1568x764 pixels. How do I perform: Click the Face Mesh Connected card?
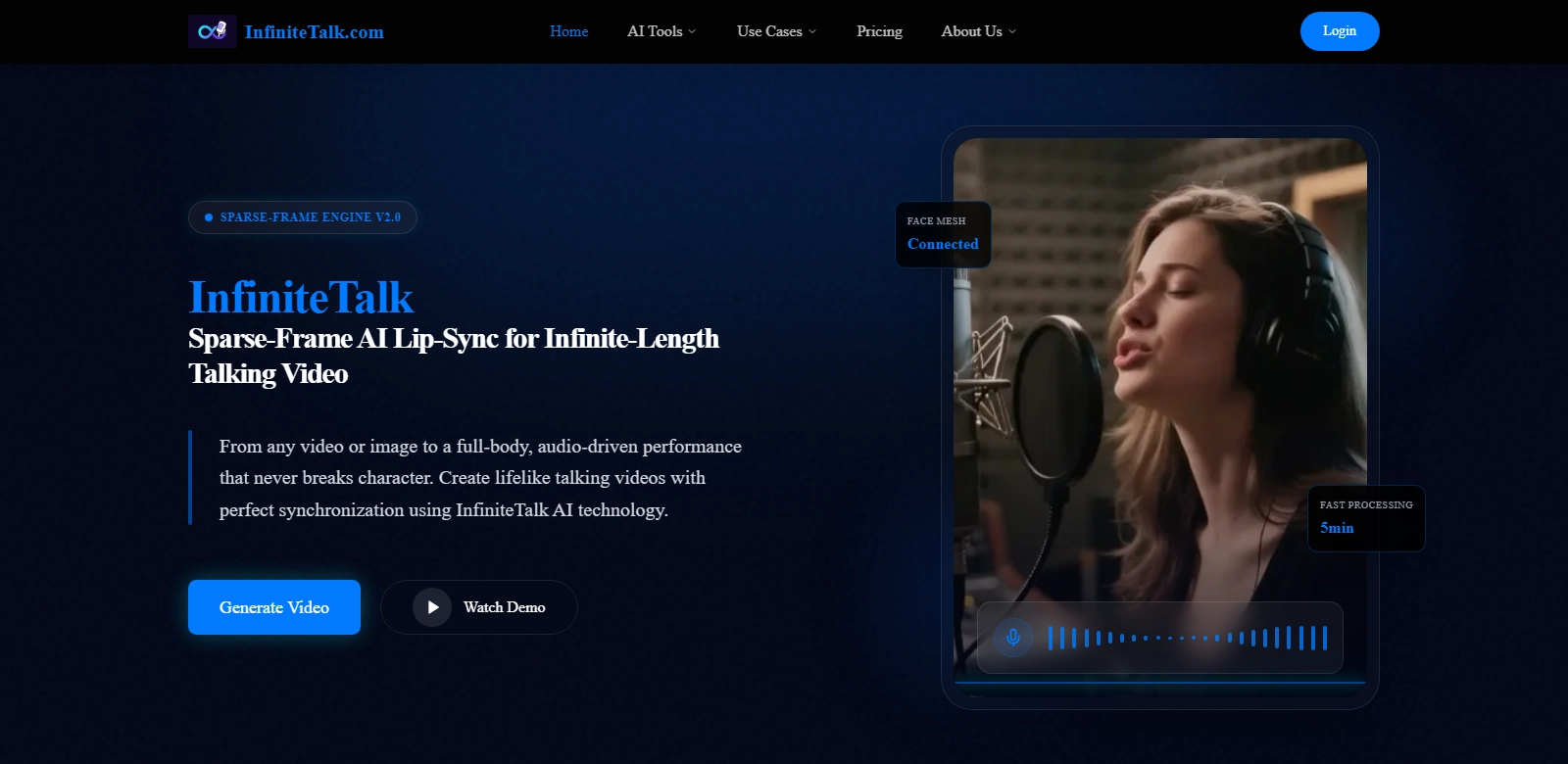pyautogui.click(x=943, y=234)
